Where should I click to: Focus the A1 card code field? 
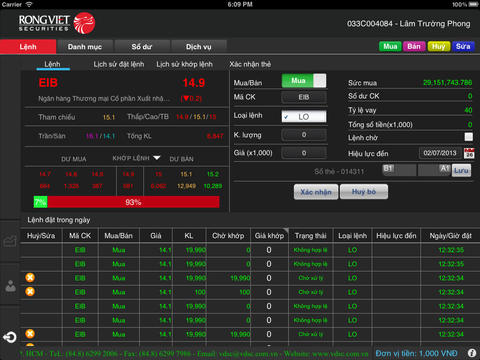point(434,170)
